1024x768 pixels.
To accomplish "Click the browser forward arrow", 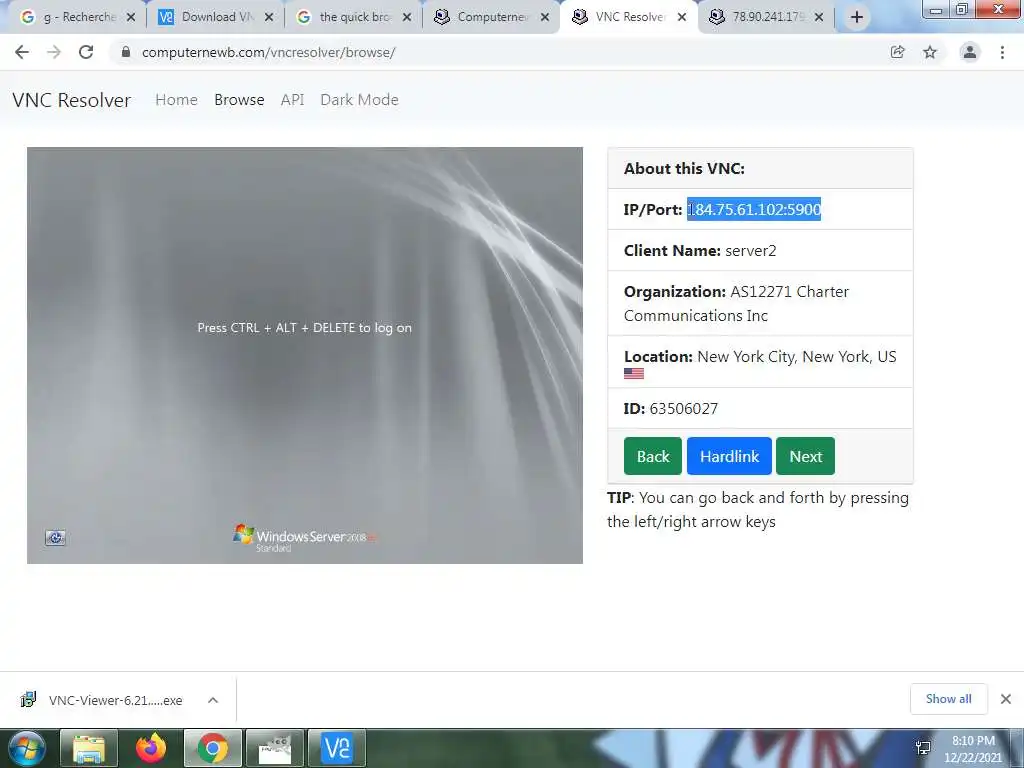I will pyautogui.click(x=54, y=52).
